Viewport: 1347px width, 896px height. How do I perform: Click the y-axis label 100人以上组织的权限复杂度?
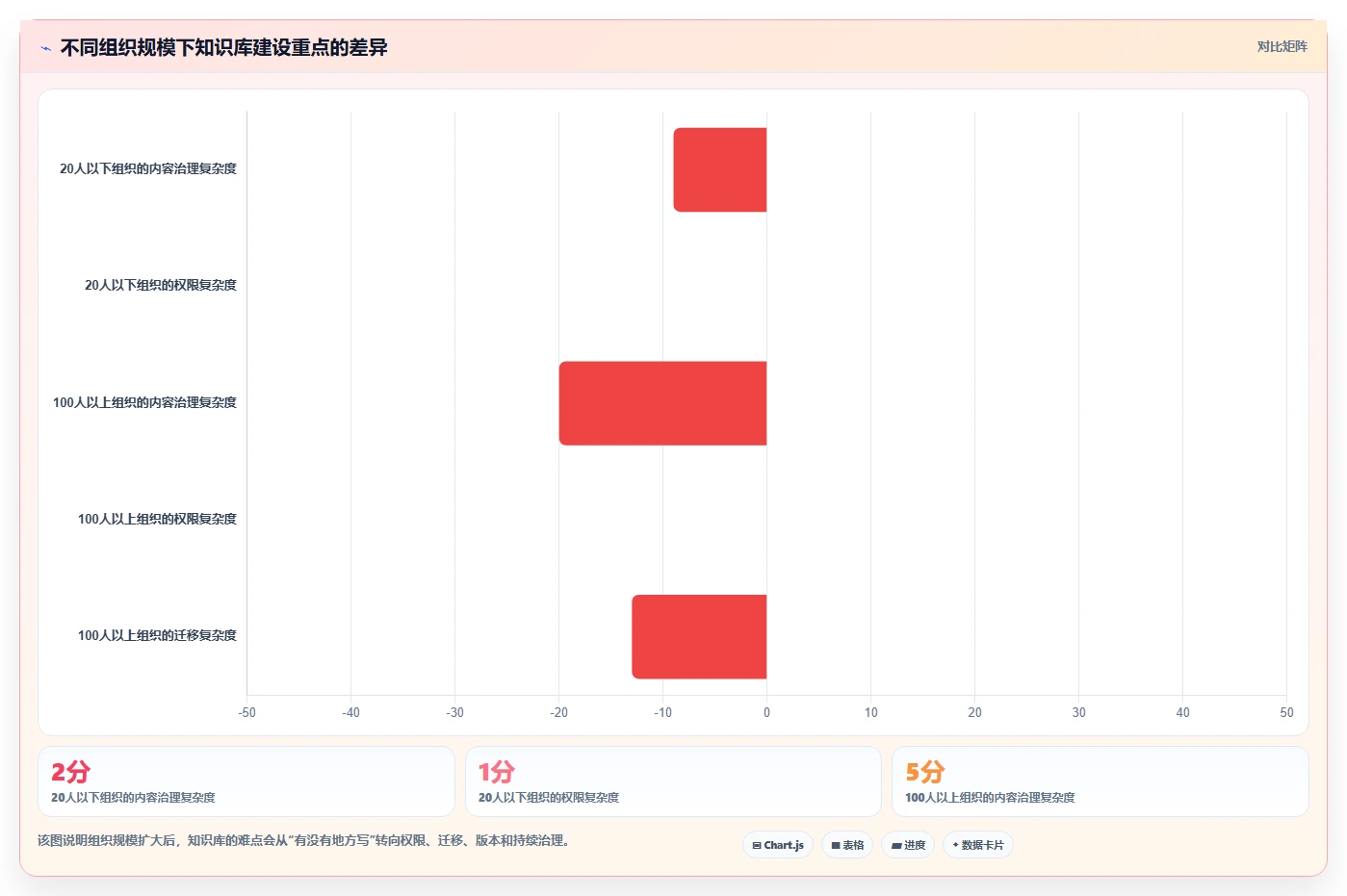pos(157,519)
